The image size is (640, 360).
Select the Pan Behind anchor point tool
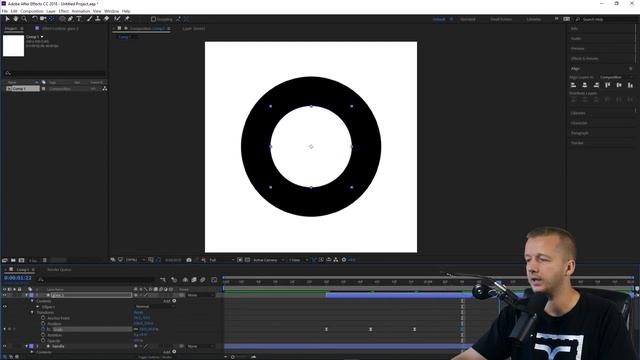[x=51, y=19]
